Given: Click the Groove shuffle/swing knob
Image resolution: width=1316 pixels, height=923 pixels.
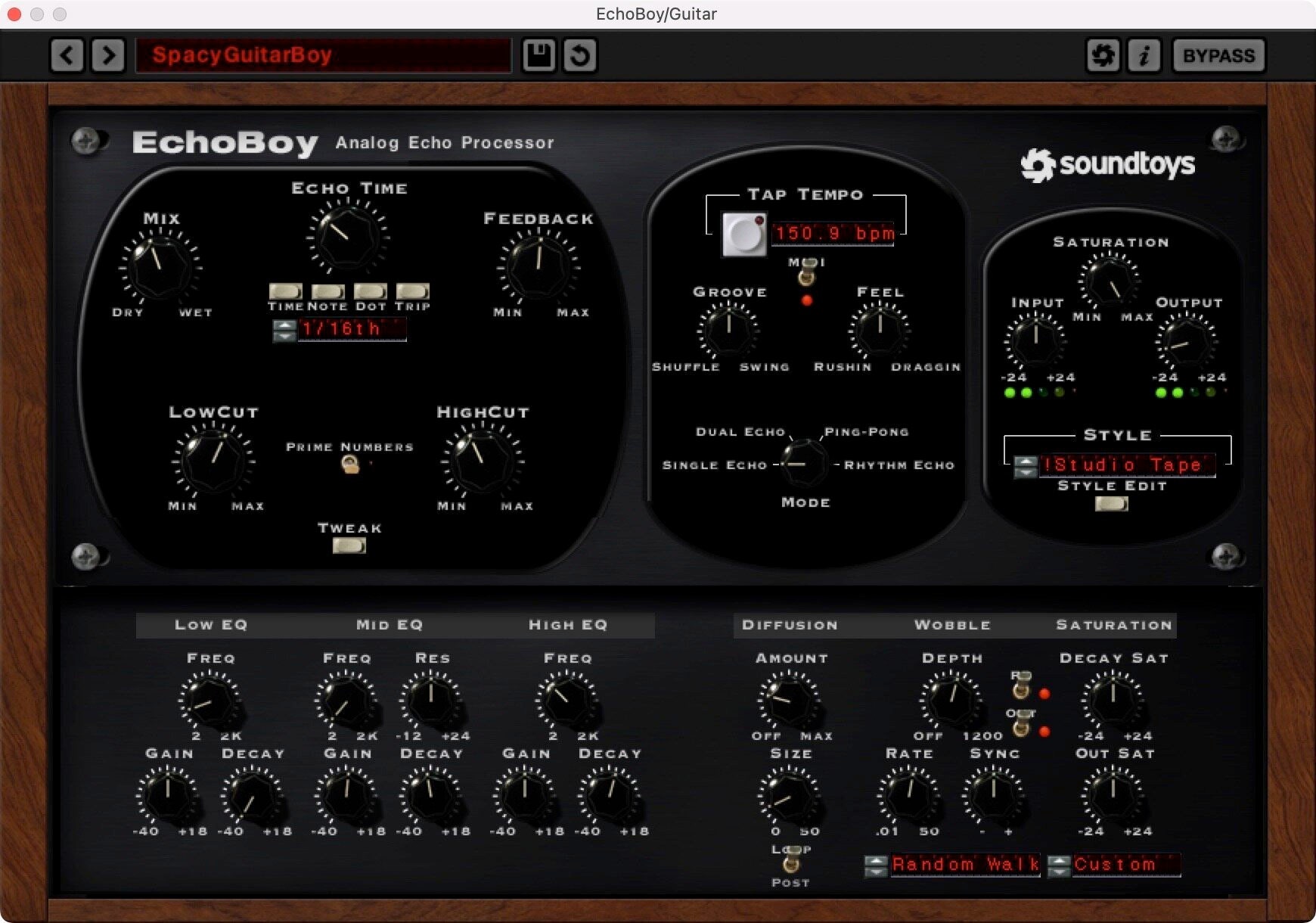Looking at the screenshot, I should tap(728, 331).
